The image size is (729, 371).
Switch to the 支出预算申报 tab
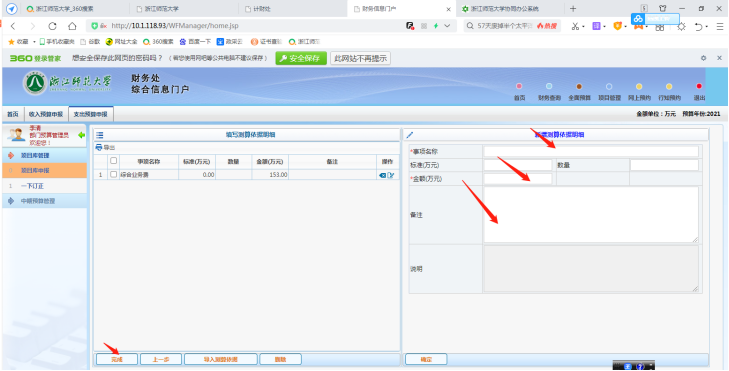(x=91, y=114)
